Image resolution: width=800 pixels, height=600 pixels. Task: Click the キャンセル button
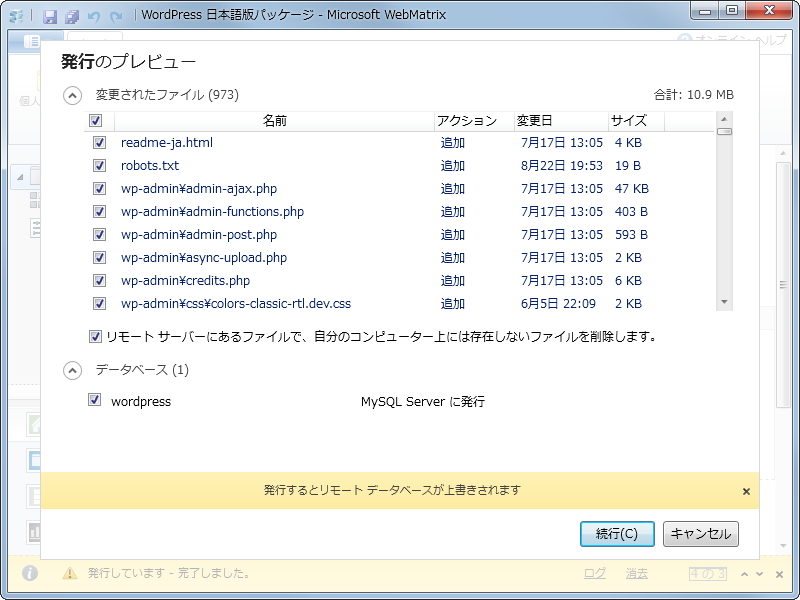pos(700,534)
